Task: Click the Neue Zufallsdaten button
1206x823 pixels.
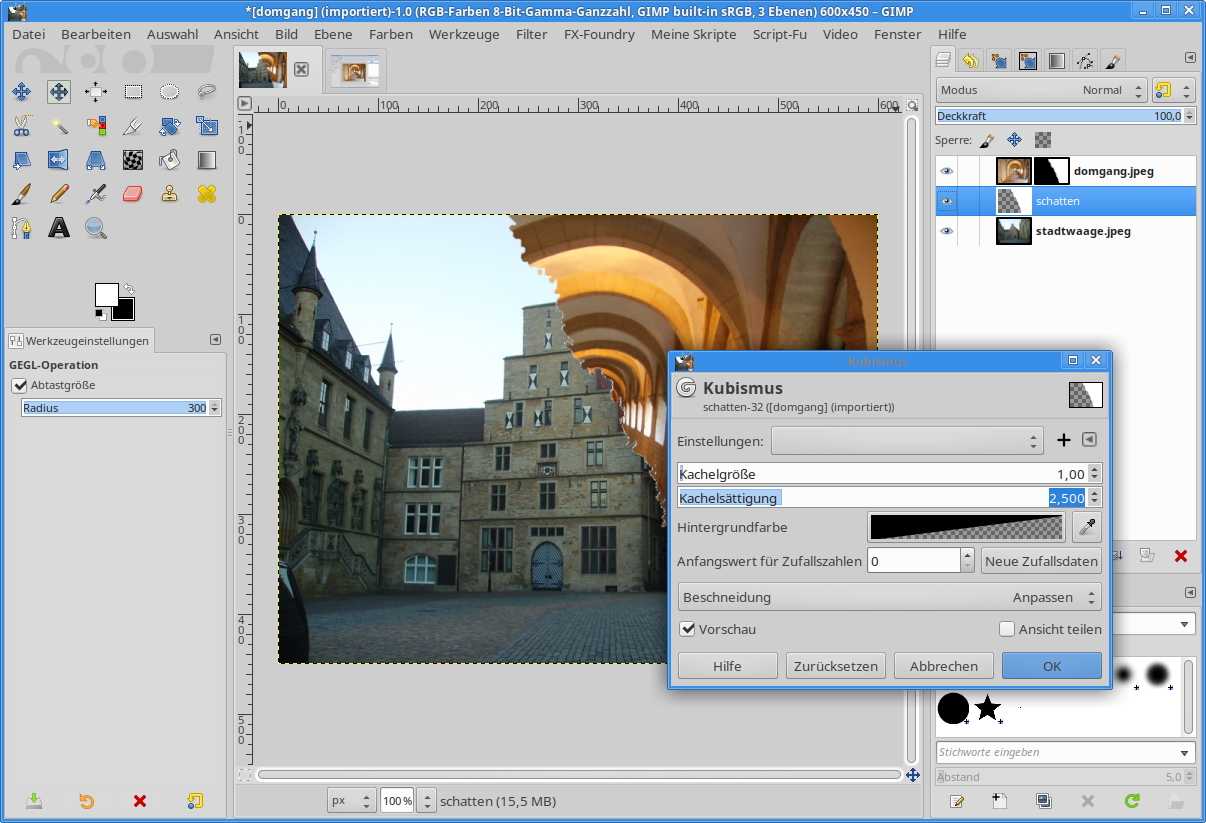Action: tap(1041, 561)
